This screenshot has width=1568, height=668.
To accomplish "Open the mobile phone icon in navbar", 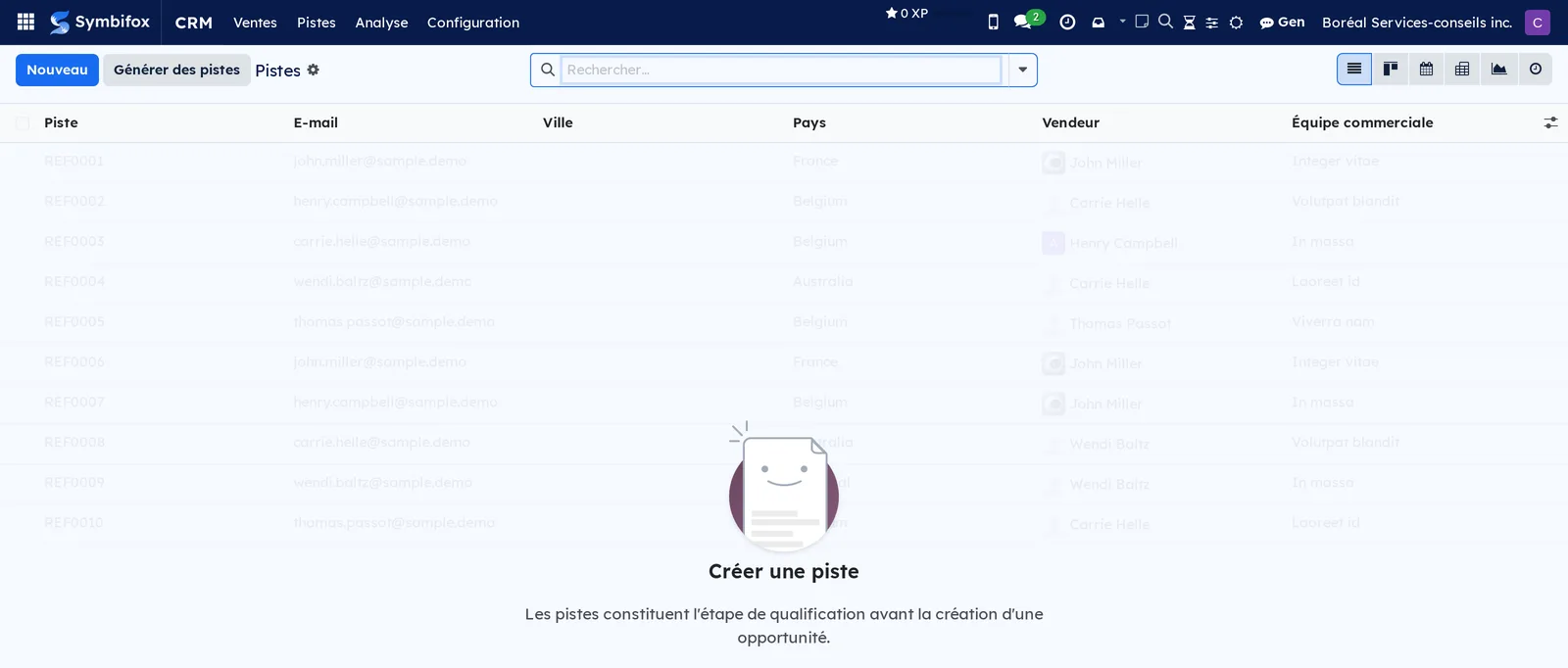I will tap(993, 22).
